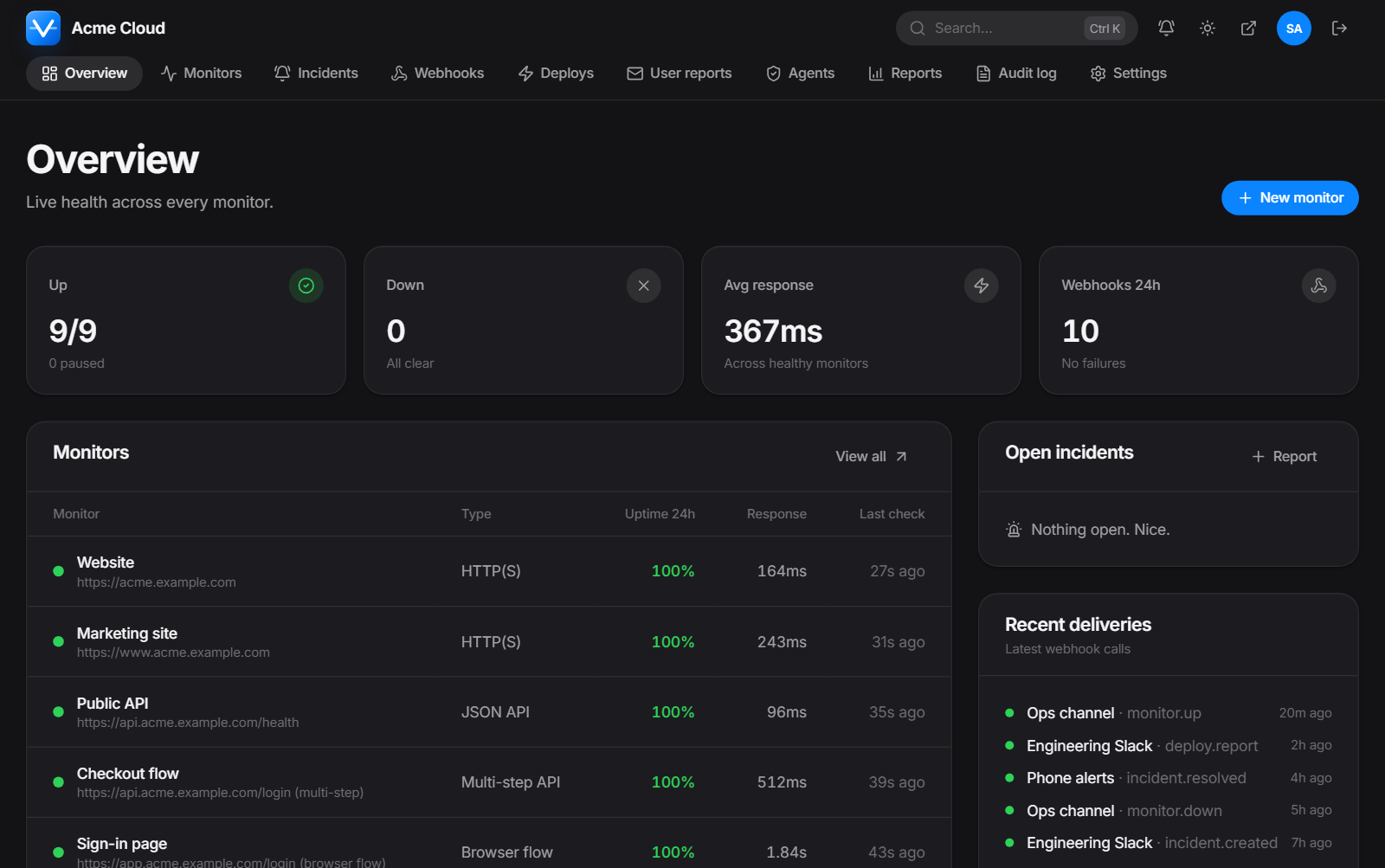
Task: Open the Ops channel monitor.down delivery
Action: click(x=1168, y=811)
